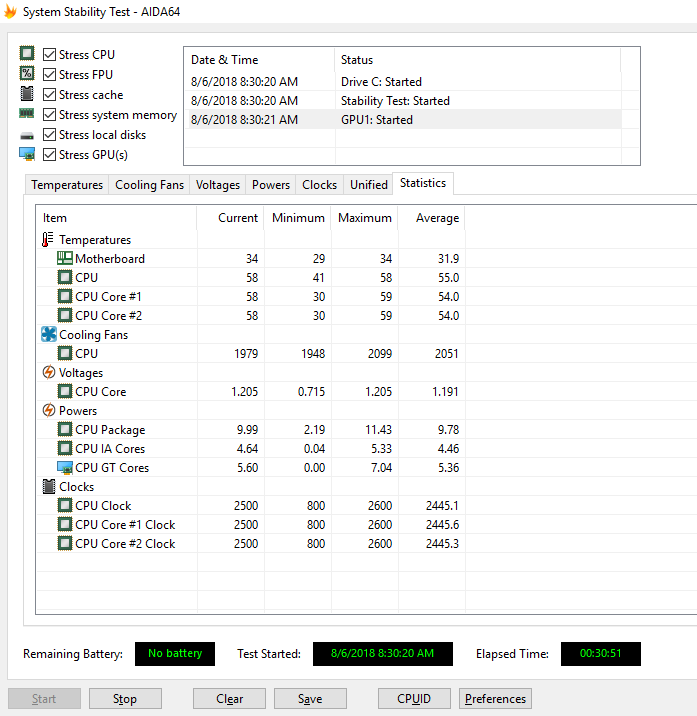The image size is (697, 716).
Task: Show the Clocks tab
Action: [x=319, y=184]
